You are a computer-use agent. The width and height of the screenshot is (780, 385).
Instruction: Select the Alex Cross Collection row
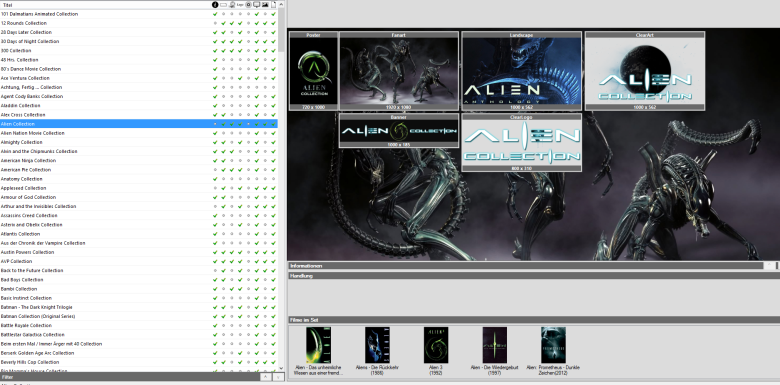click(x=139, y=115)
